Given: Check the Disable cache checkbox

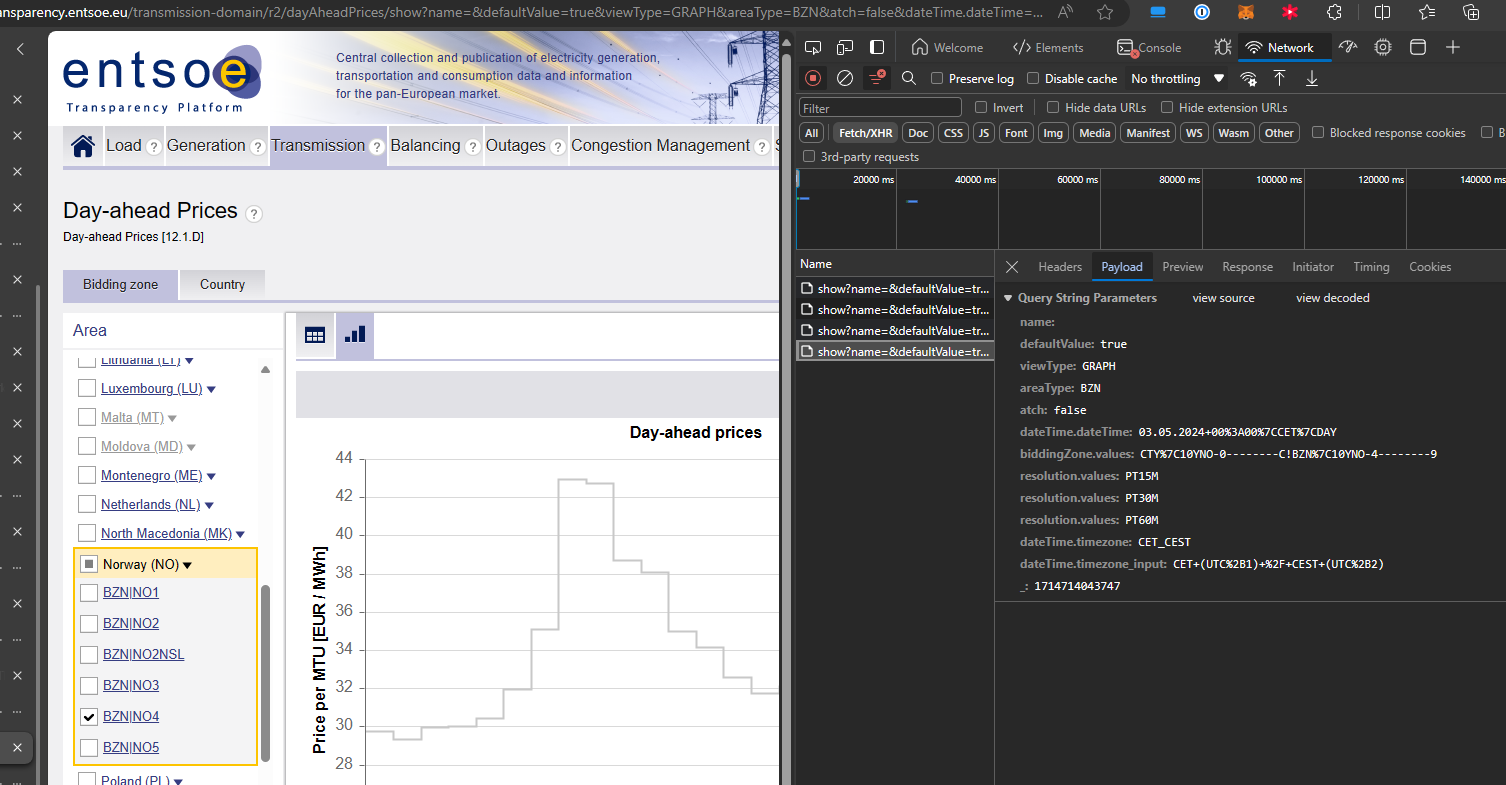Looking at the screenshot, I should point(1033,79).
